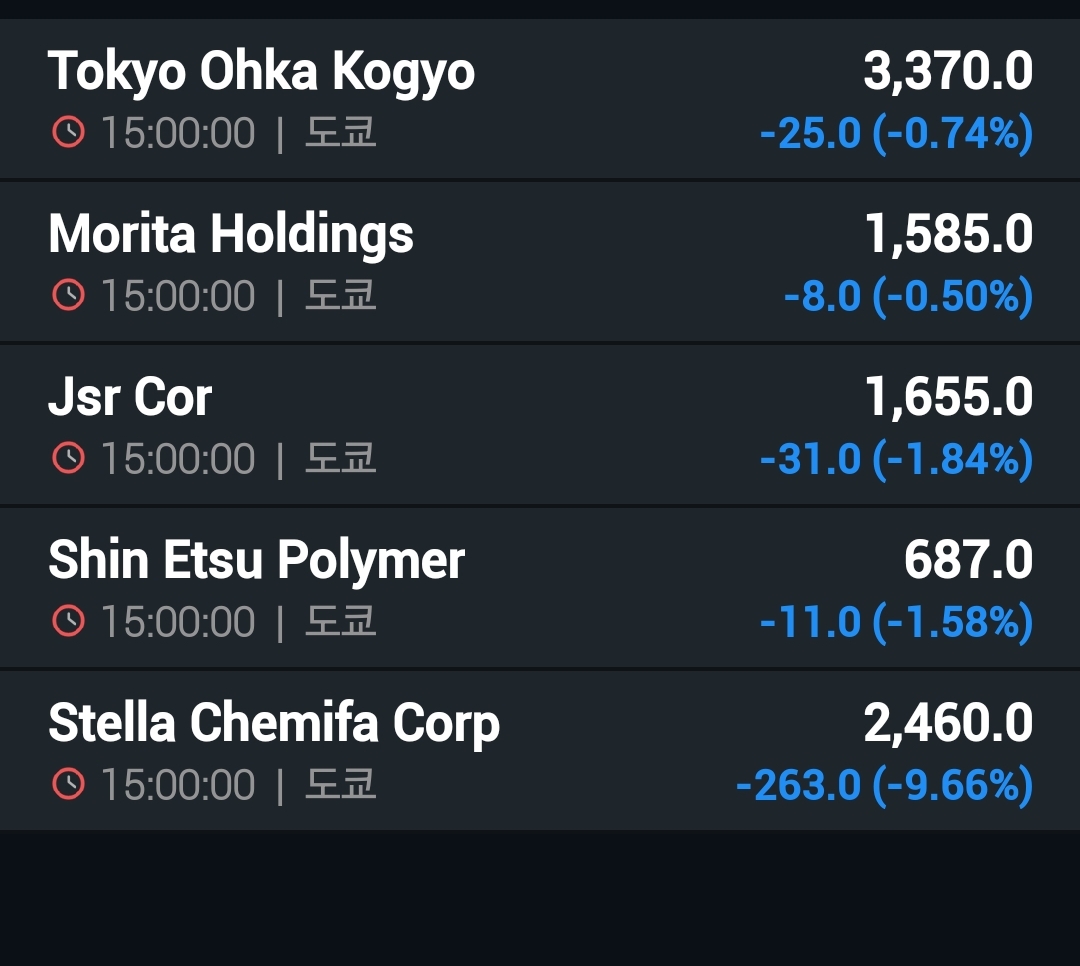Click the clock icon under Tokyo Ohka Kogyo

[x=68, y=133]
